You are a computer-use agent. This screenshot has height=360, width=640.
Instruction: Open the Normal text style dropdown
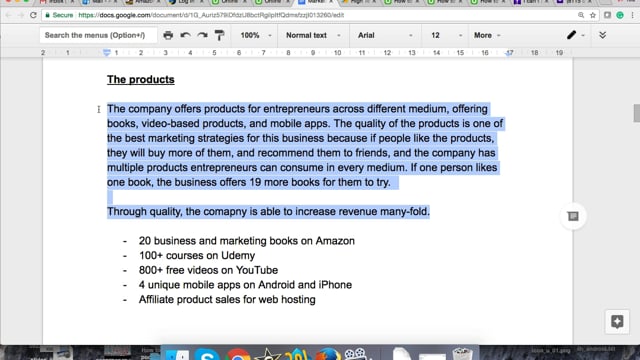(313, 35)
